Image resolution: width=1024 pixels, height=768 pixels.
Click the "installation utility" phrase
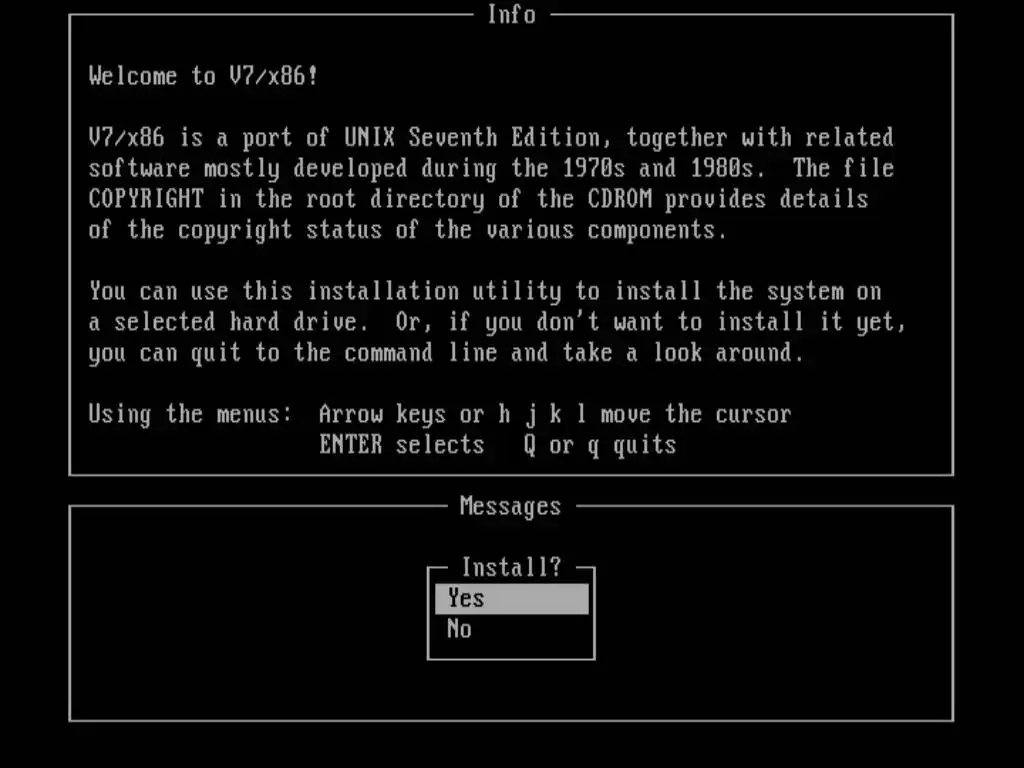click(x=434, y=291)
